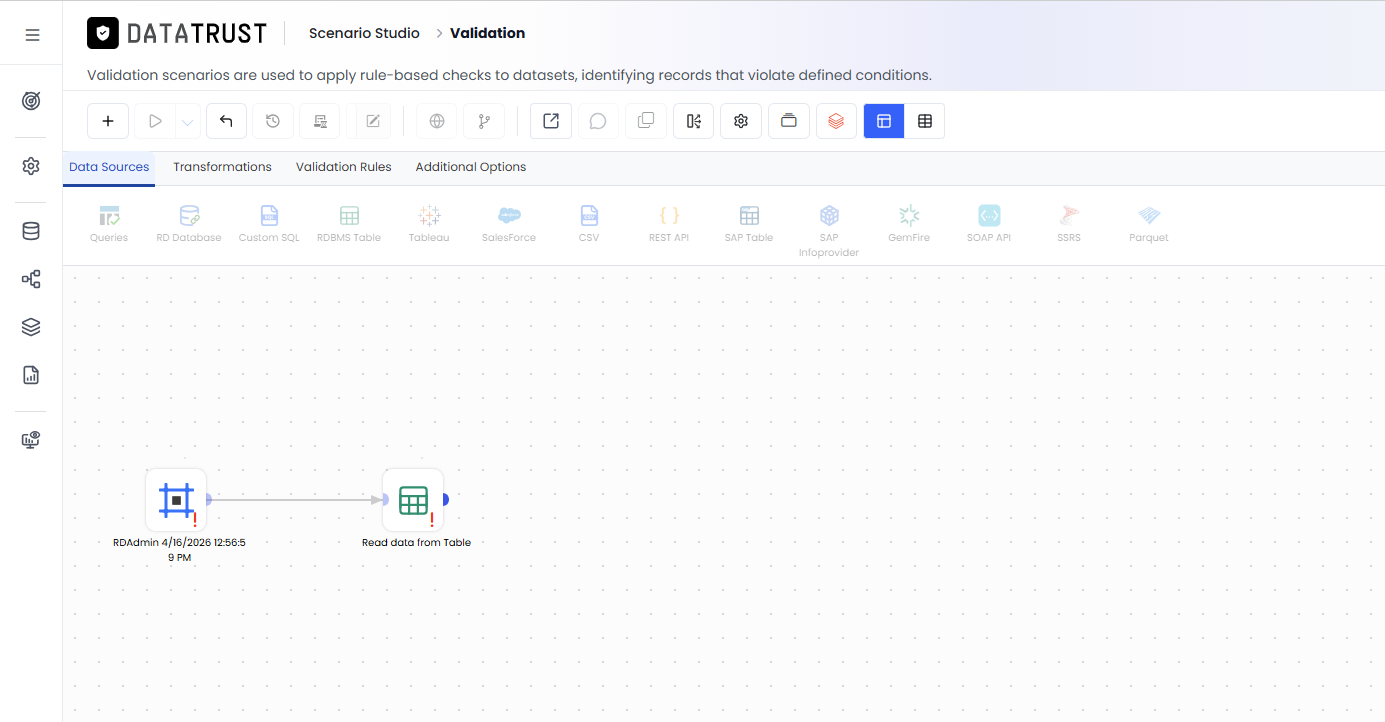The image size is (1385, 722).
Task: Click the open-in-new-window toolbar button
Action: pyautogui.click(x=551, y=121)
